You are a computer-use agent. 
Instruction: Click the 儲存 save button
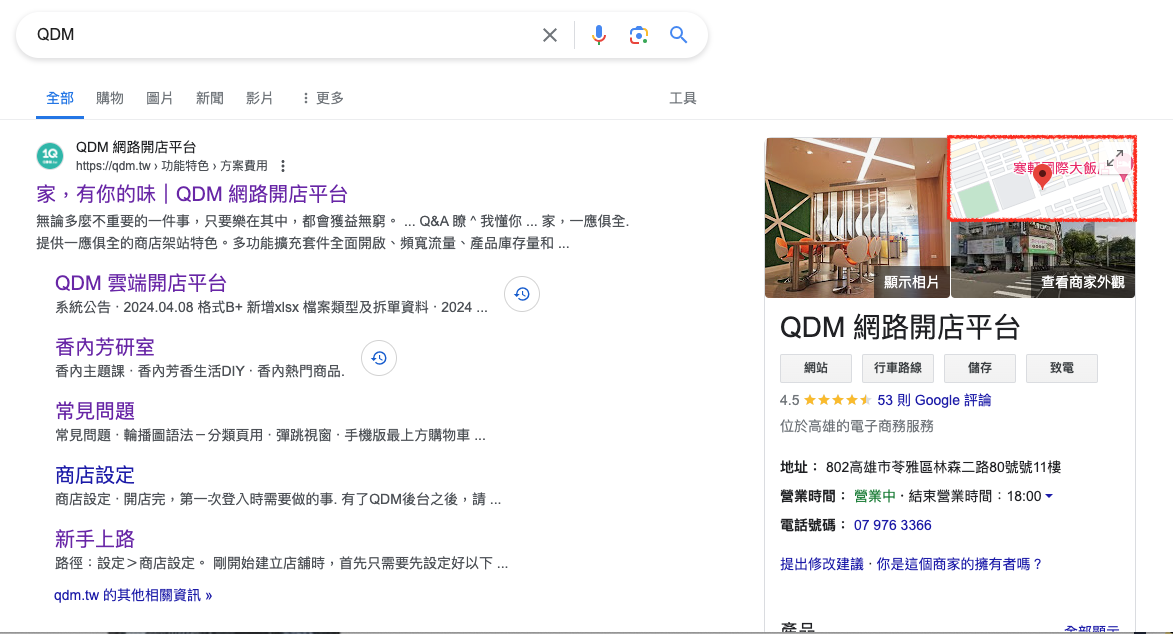click(x=980, y=368)
